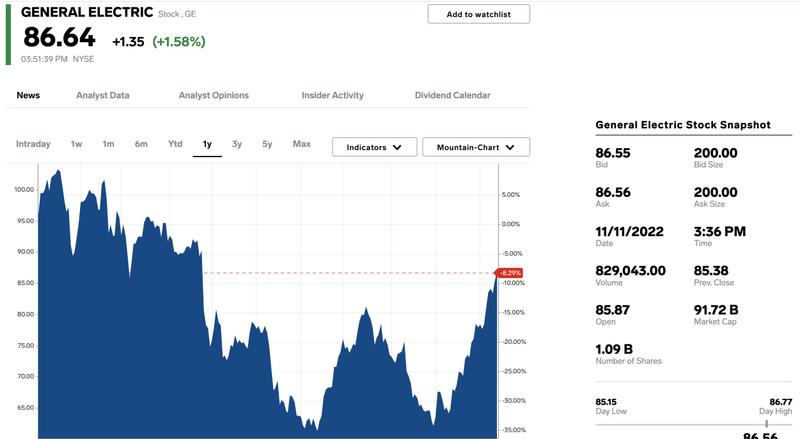Click the Stock, GE label
Viewport: 800px width, 439px height.
tap(177, 14)
